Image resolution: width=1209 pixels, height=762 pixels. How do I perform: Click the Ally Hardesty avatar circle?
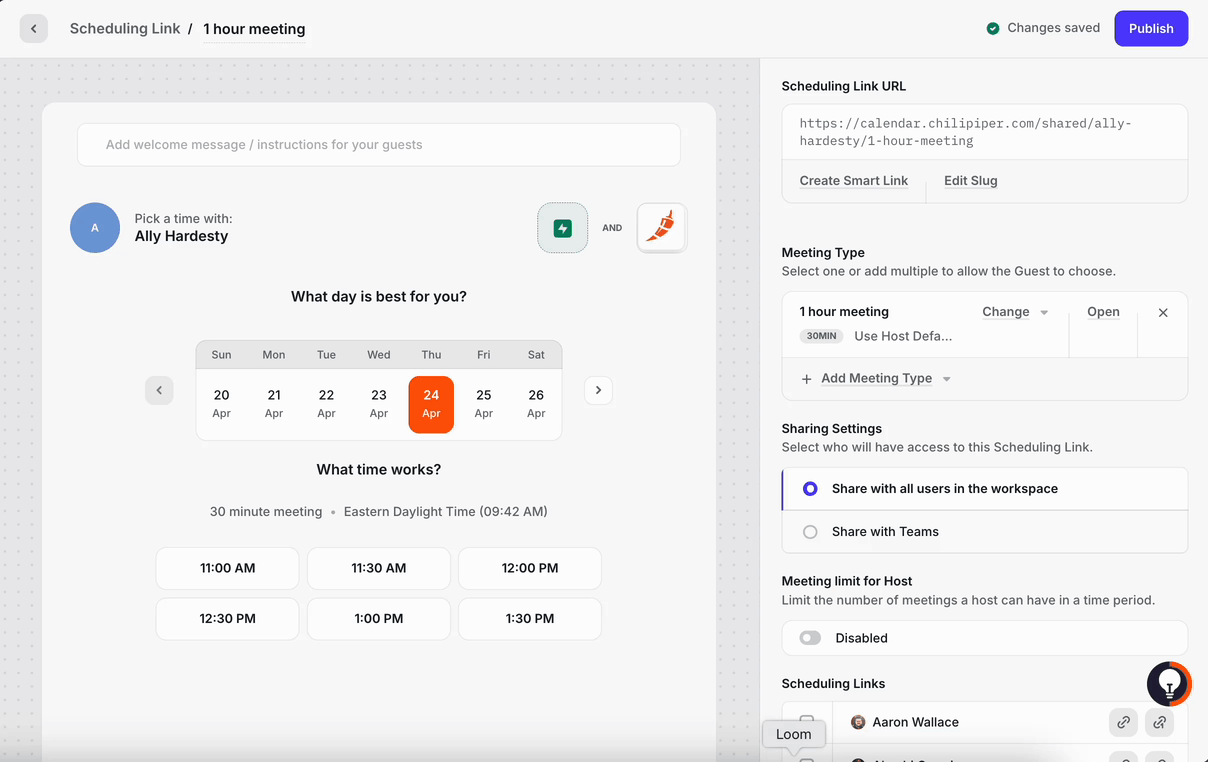click(95, 228)
